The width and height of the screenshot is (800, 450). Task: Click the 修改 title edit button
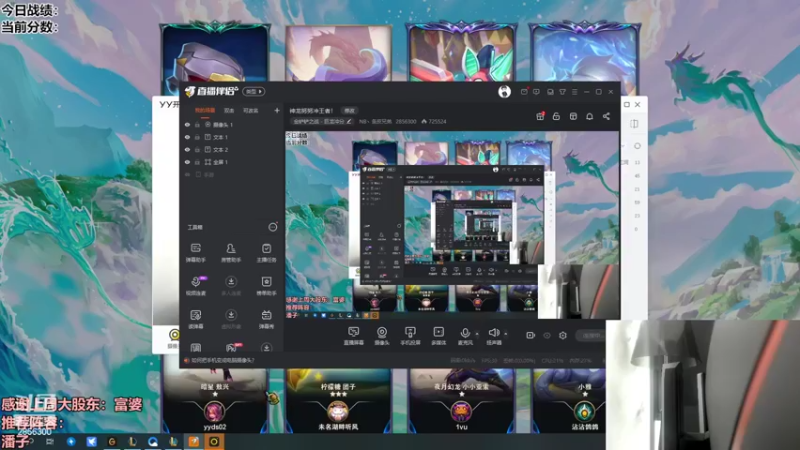(x=349, y=111)
